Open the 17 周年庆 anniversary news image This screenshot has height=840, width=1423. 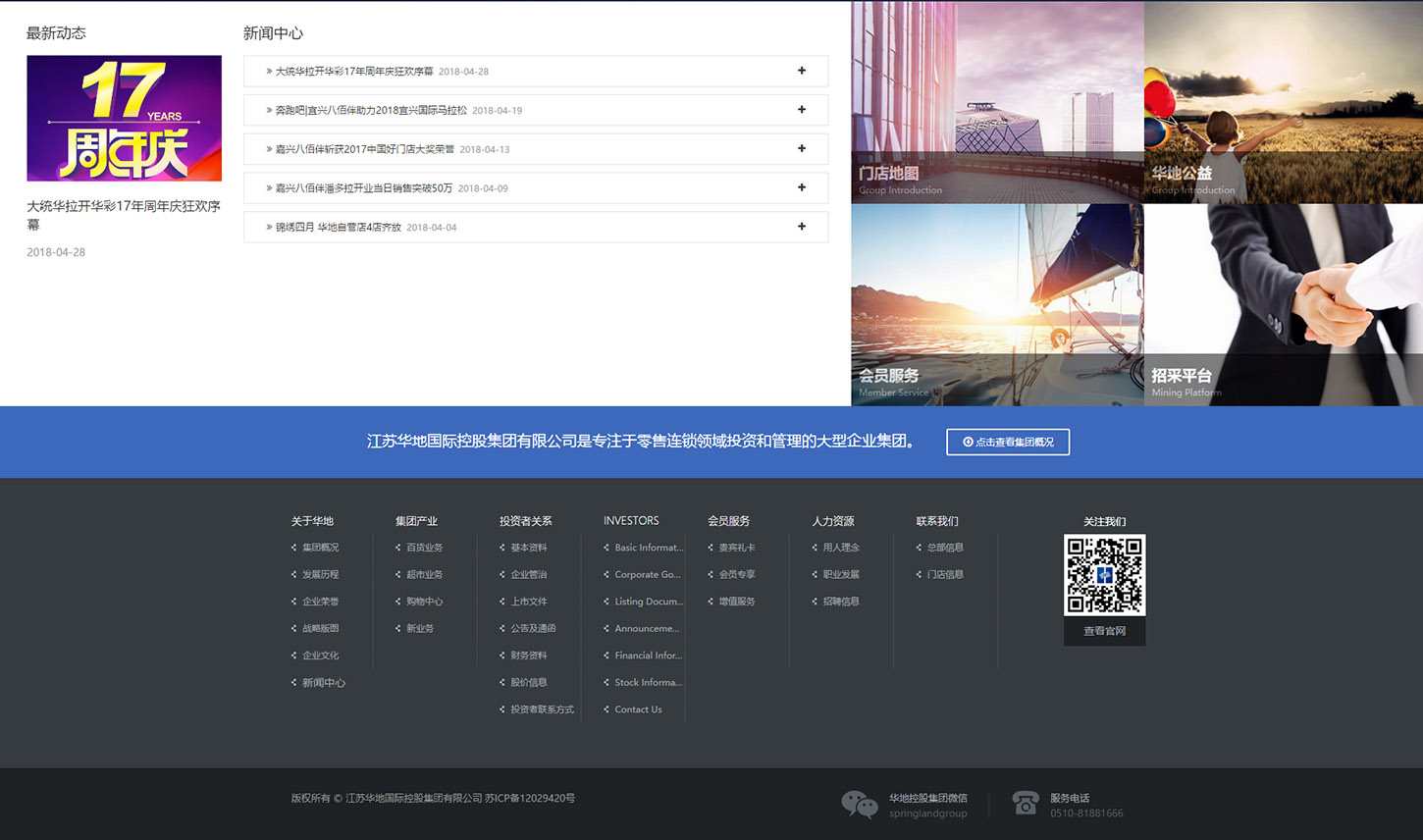point(124,119)
